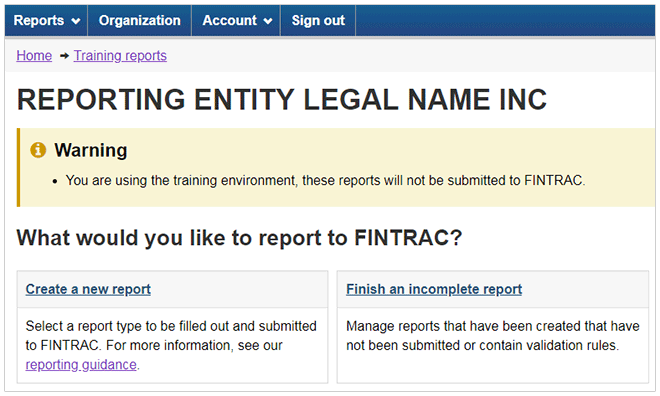660x396 pixels.
Task: Go to the Organization menu item
Action: (139, 21)
